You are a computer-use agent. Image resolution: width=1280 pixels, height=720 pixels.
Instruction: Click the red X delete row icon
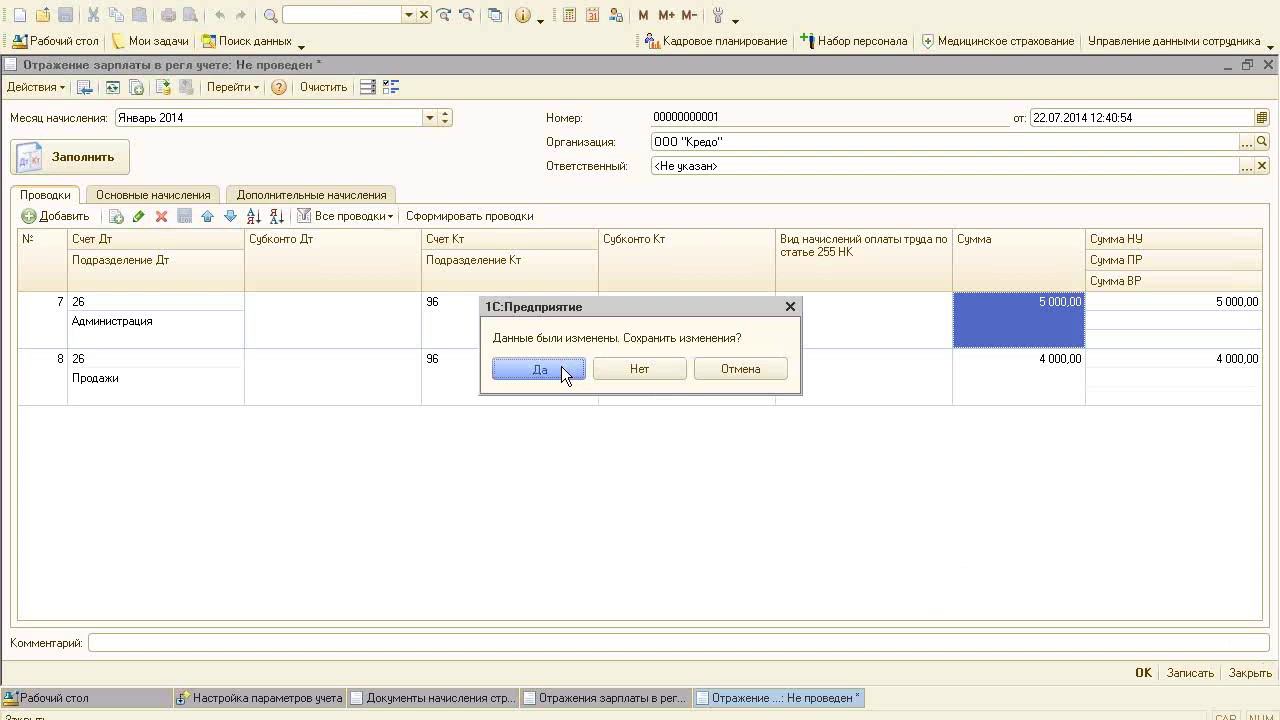coord(161,216)
